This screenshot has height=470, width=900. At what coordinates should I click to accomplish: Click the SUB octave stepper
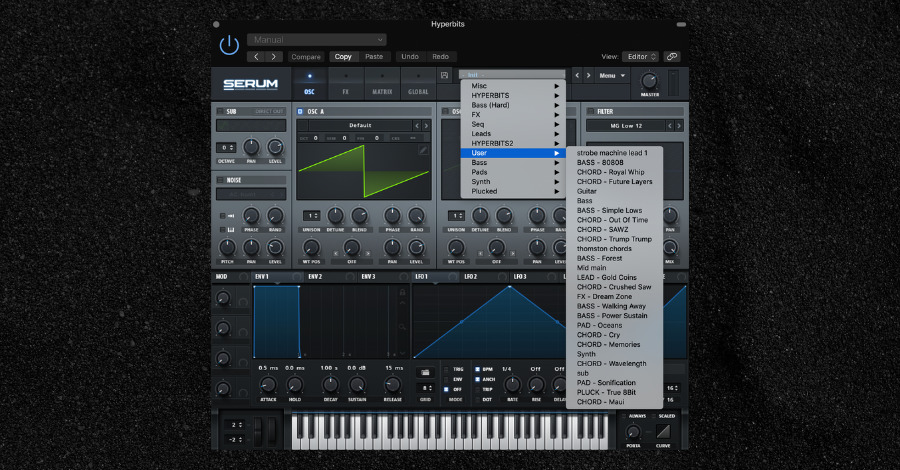[x=226, y=147]
